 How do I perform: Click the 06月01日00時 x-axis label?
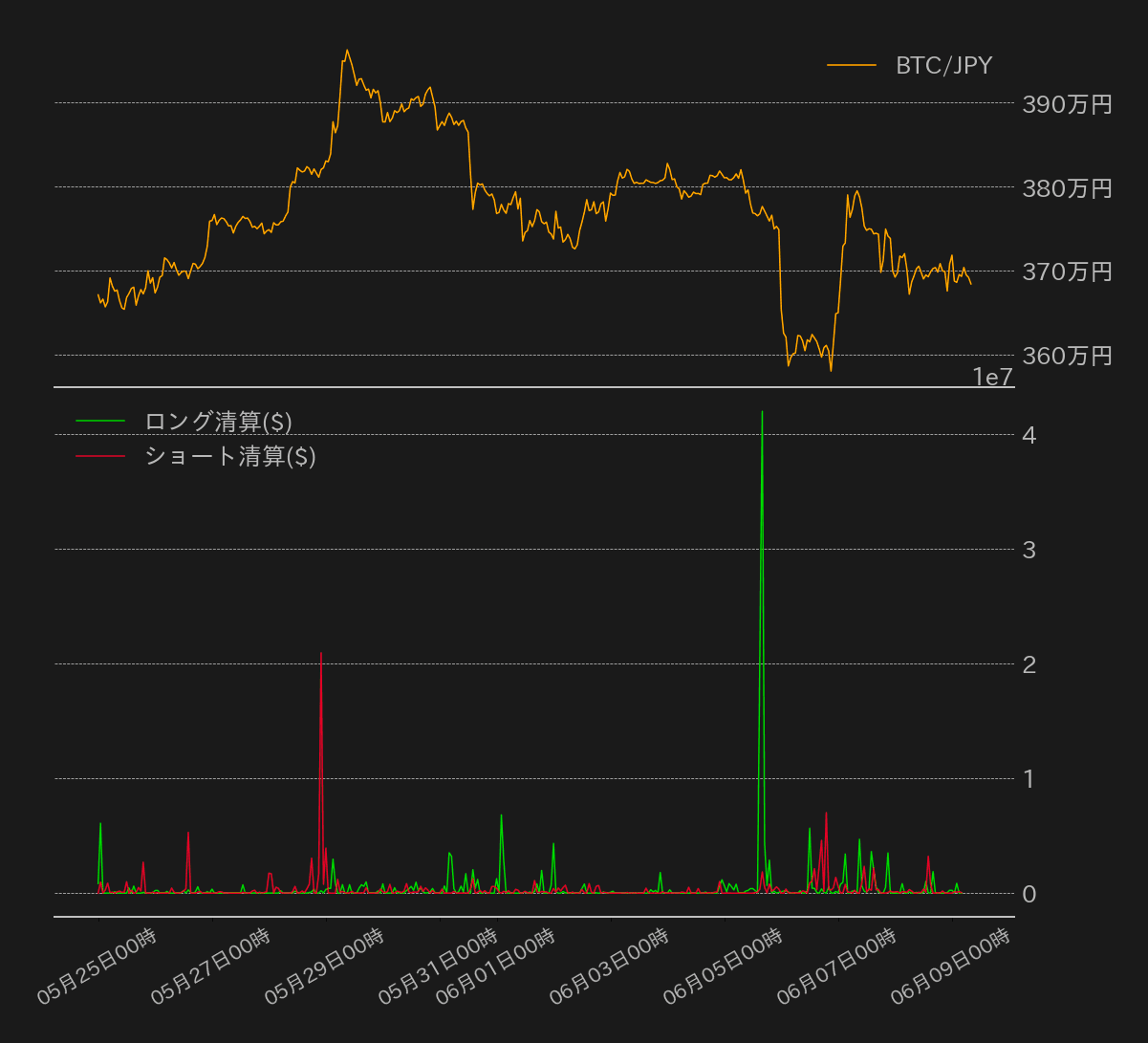coord(496,966)
